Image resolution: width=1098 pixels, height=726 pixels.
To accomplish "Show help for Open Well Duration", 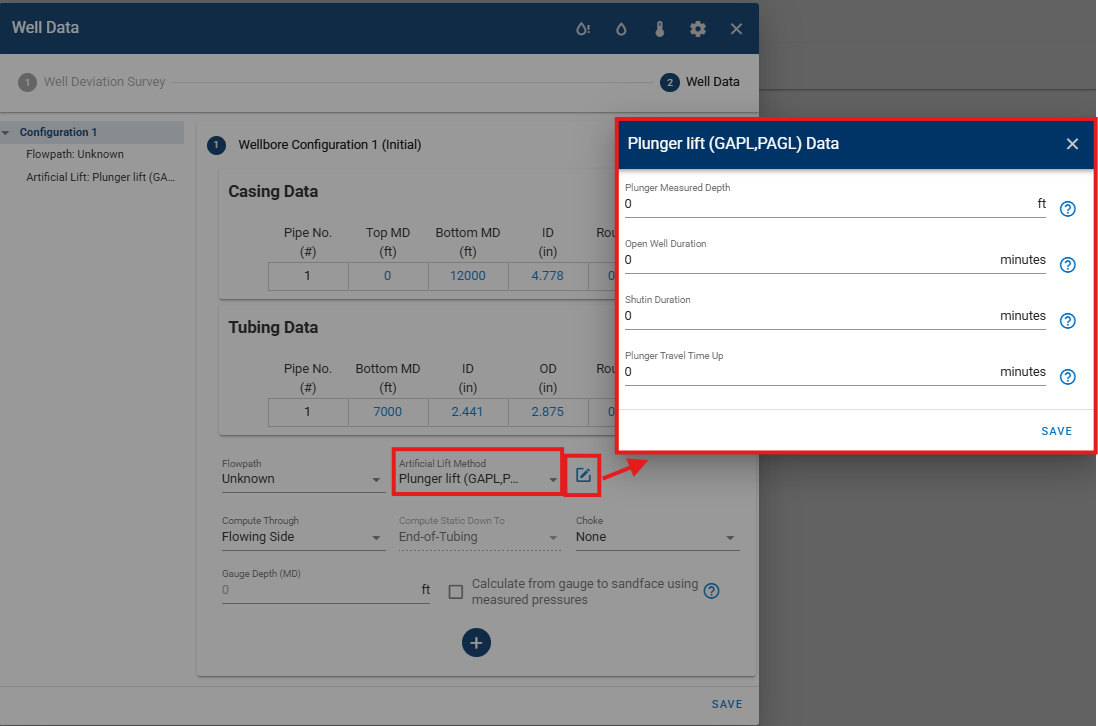I will click(1067, 265).
